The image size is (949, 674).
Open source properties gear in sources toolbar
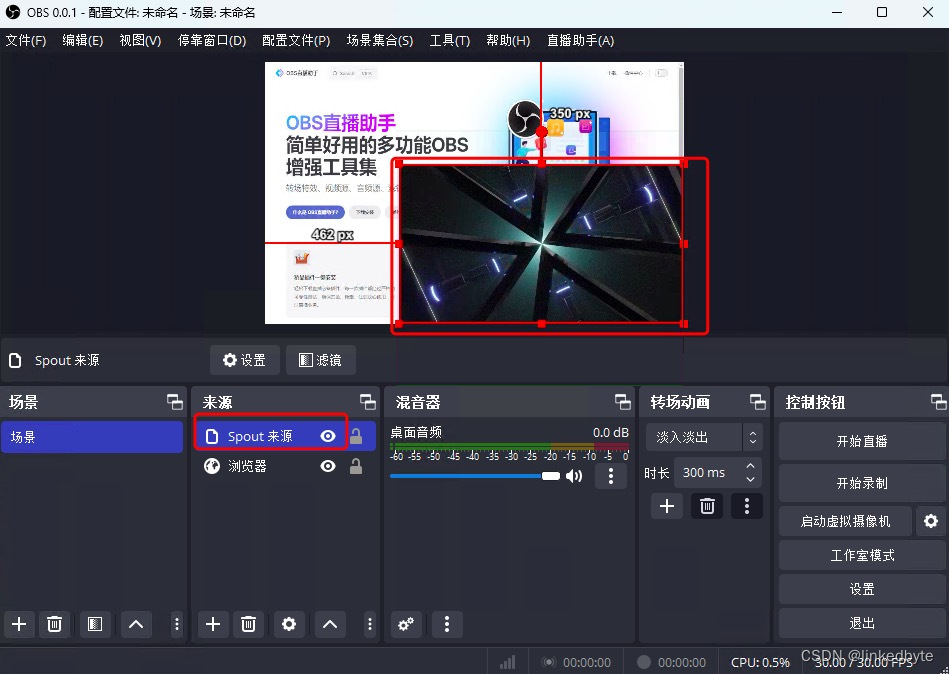[289, 624]
